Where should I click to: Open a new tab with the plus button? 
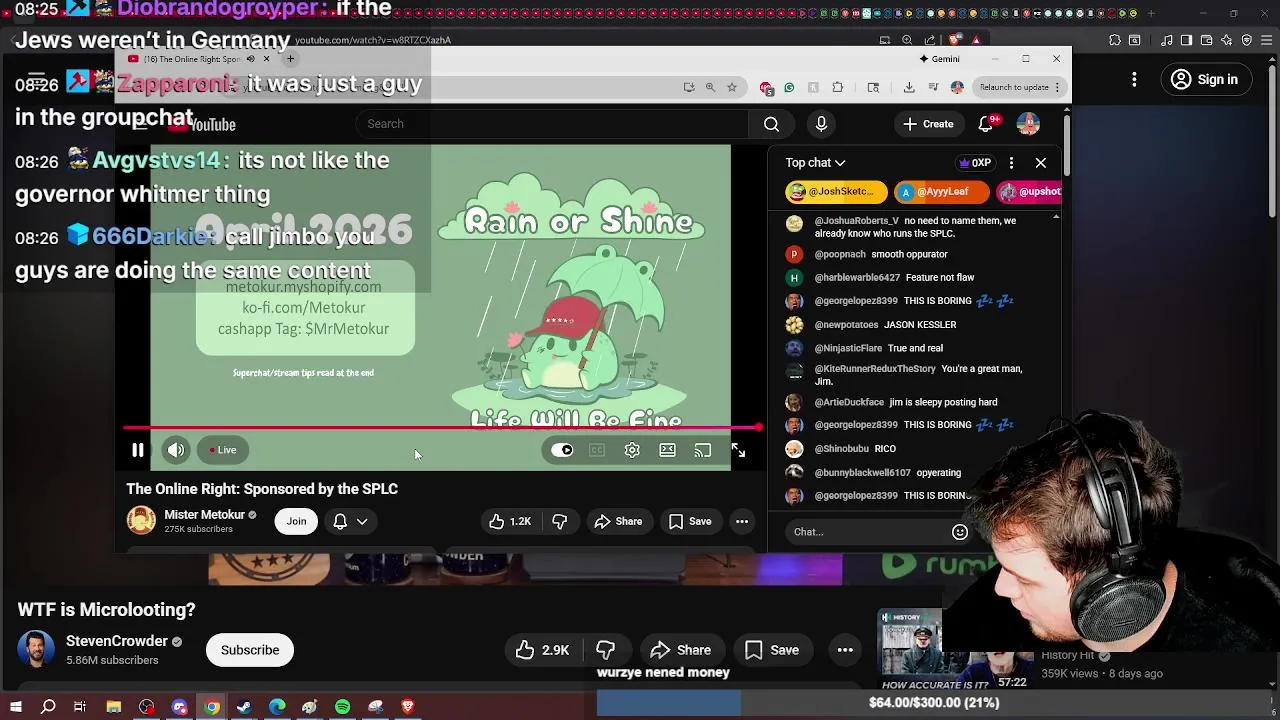pos(290,59)
